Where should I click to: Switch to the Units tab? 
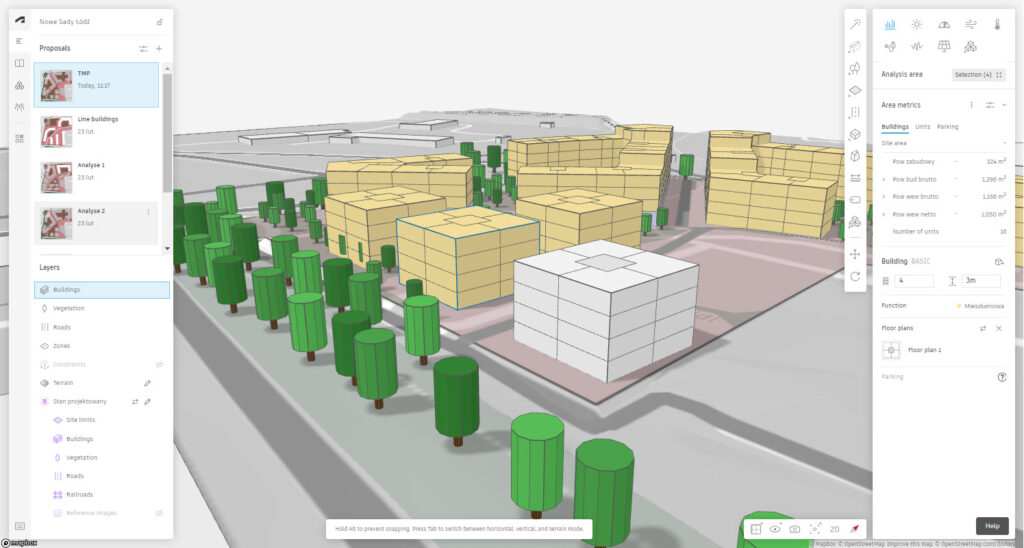(922, 127)
